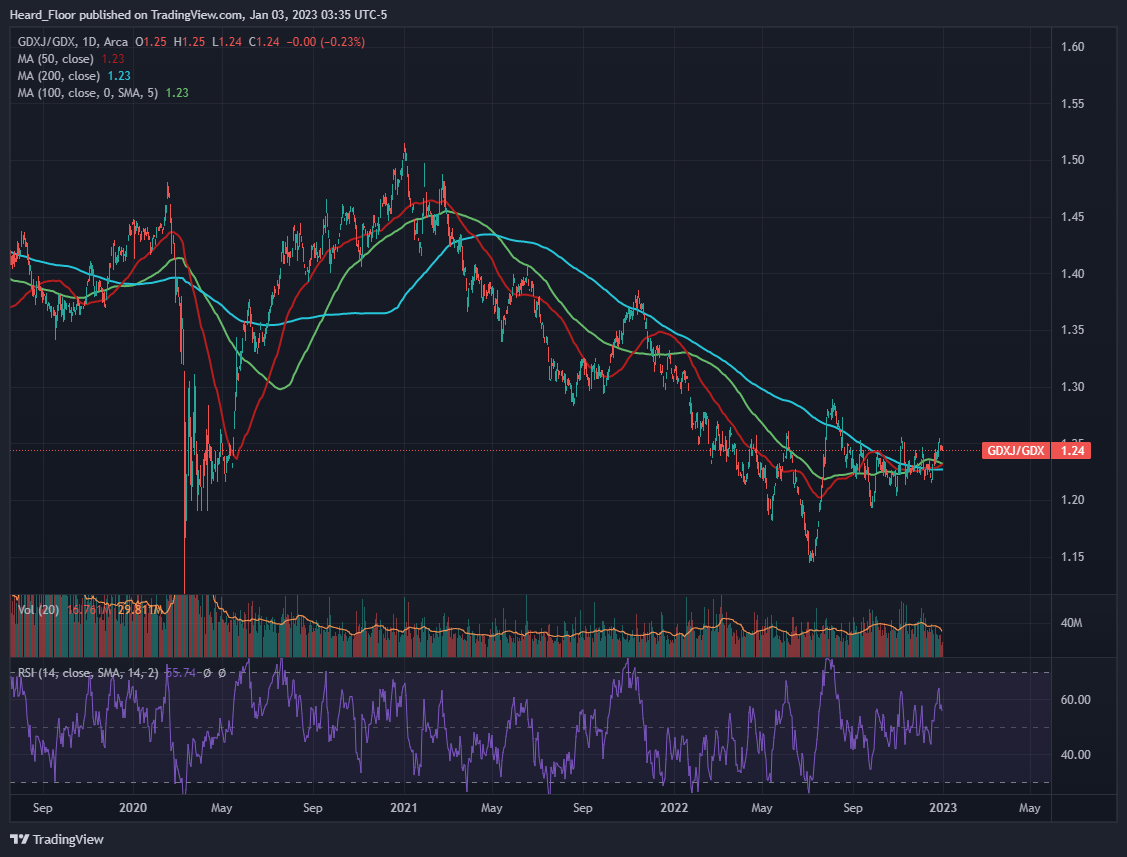1127x857 pixels.
Task: Click the 1.40 price axis label
Action: click(x=1072, y=273)
